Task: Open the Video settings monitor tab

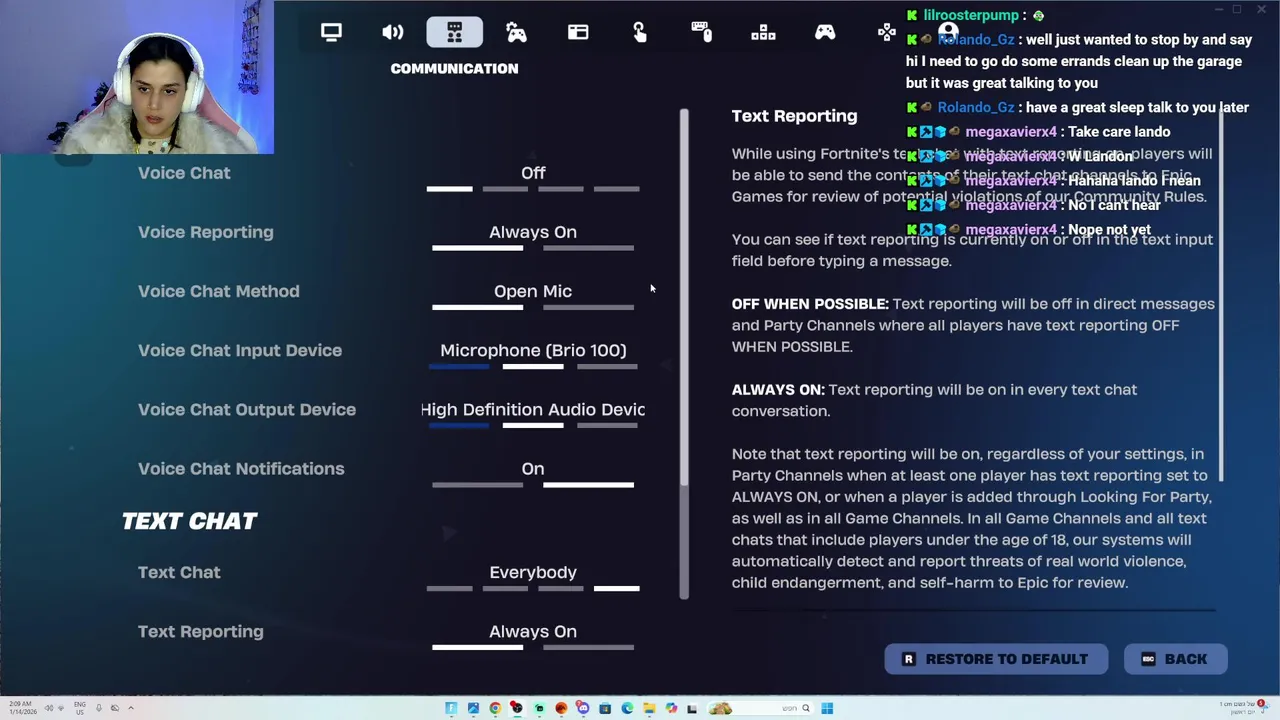Action: [331, 33]
